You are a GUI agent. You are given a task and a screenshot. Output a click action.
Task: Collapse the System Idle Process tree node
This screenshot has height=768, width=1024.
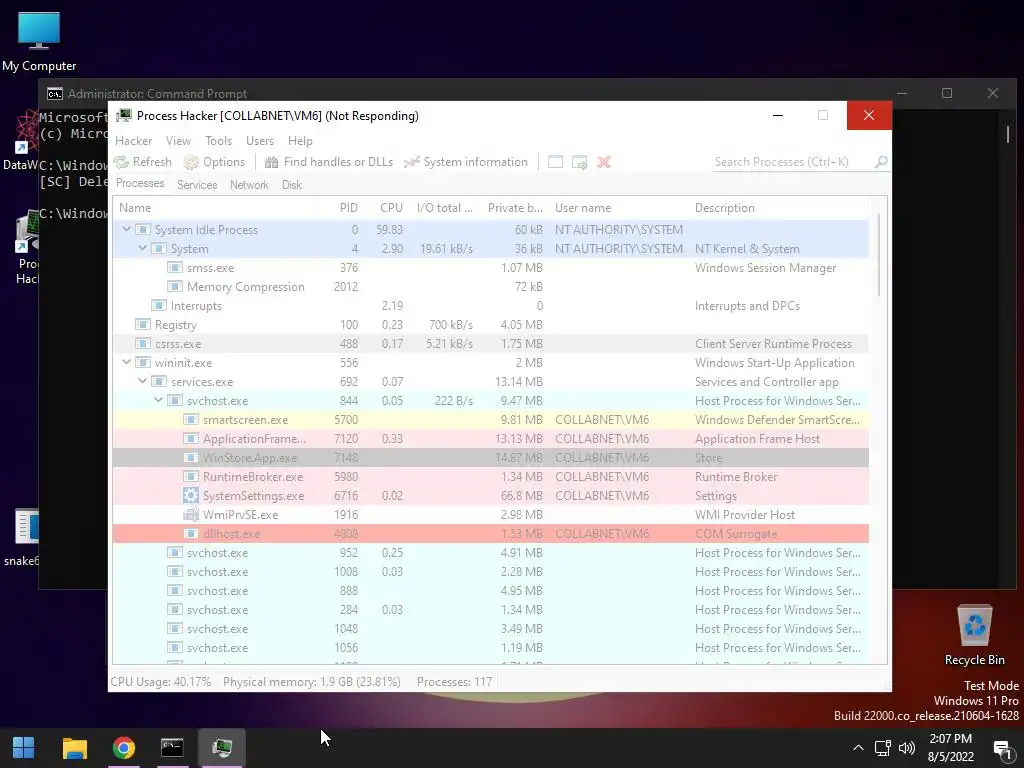tap(127, 229)
